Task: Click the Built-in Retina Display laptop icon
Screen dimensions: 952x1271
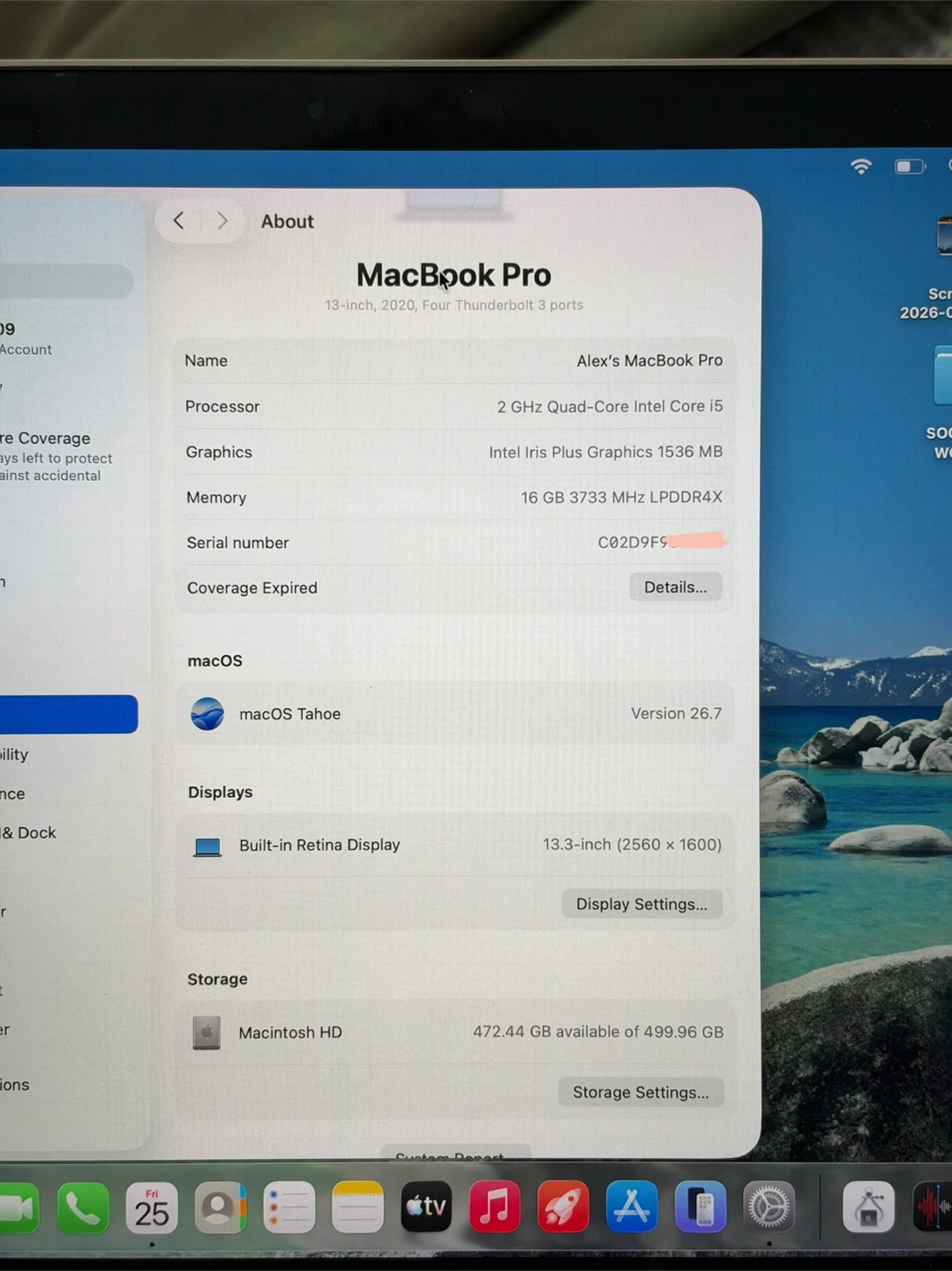Action: [207, 846]
